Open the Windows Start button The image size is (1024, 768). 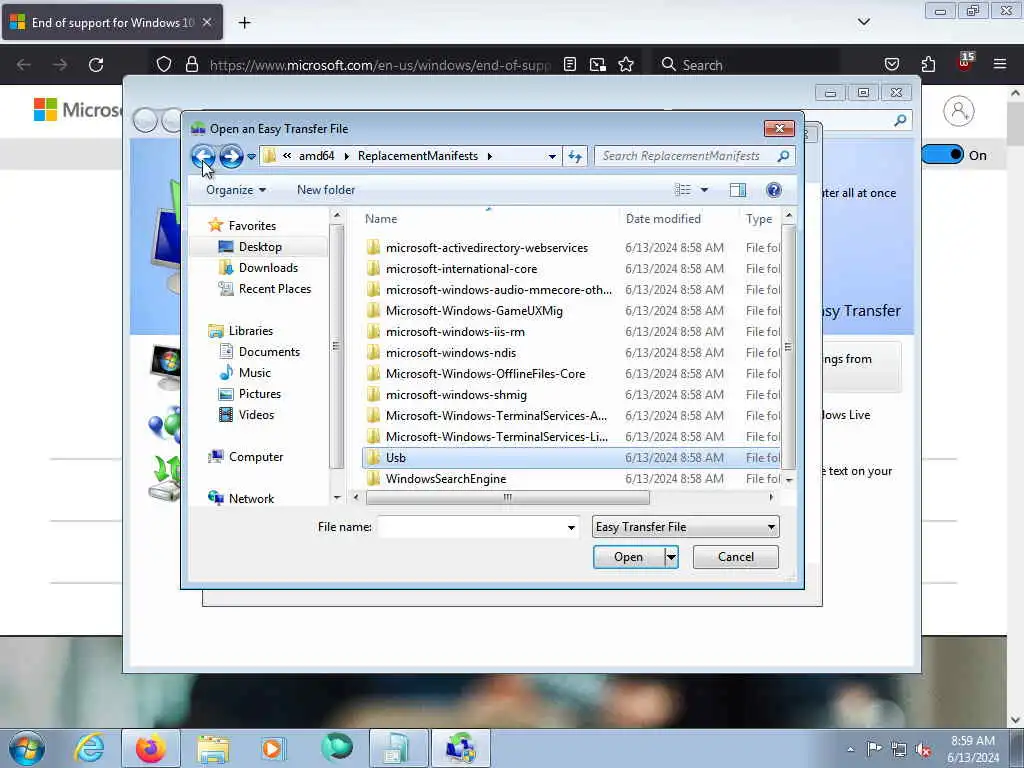[x=27, y=748]
